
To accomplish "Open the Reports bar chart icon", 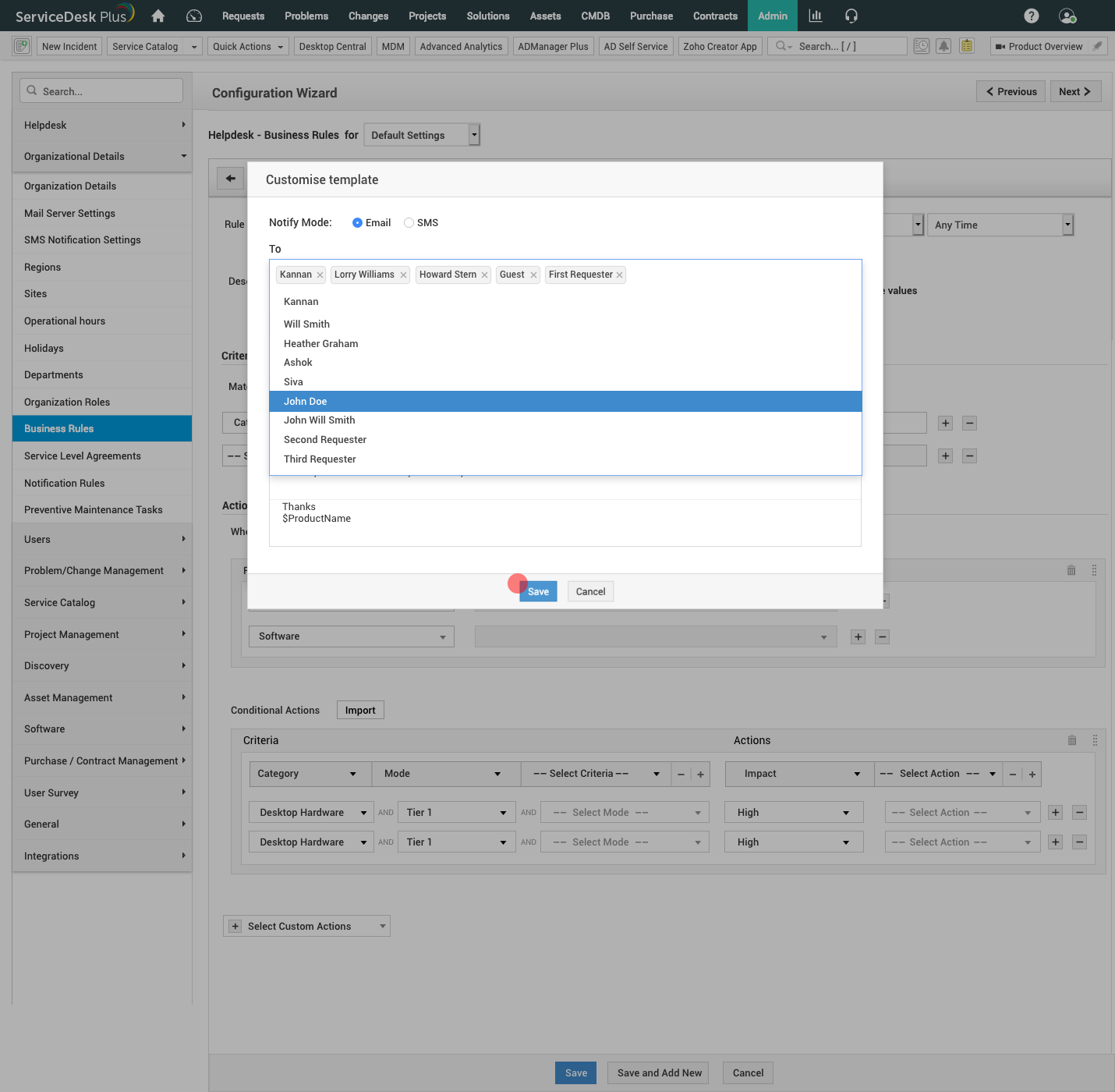I will (816, 16).
